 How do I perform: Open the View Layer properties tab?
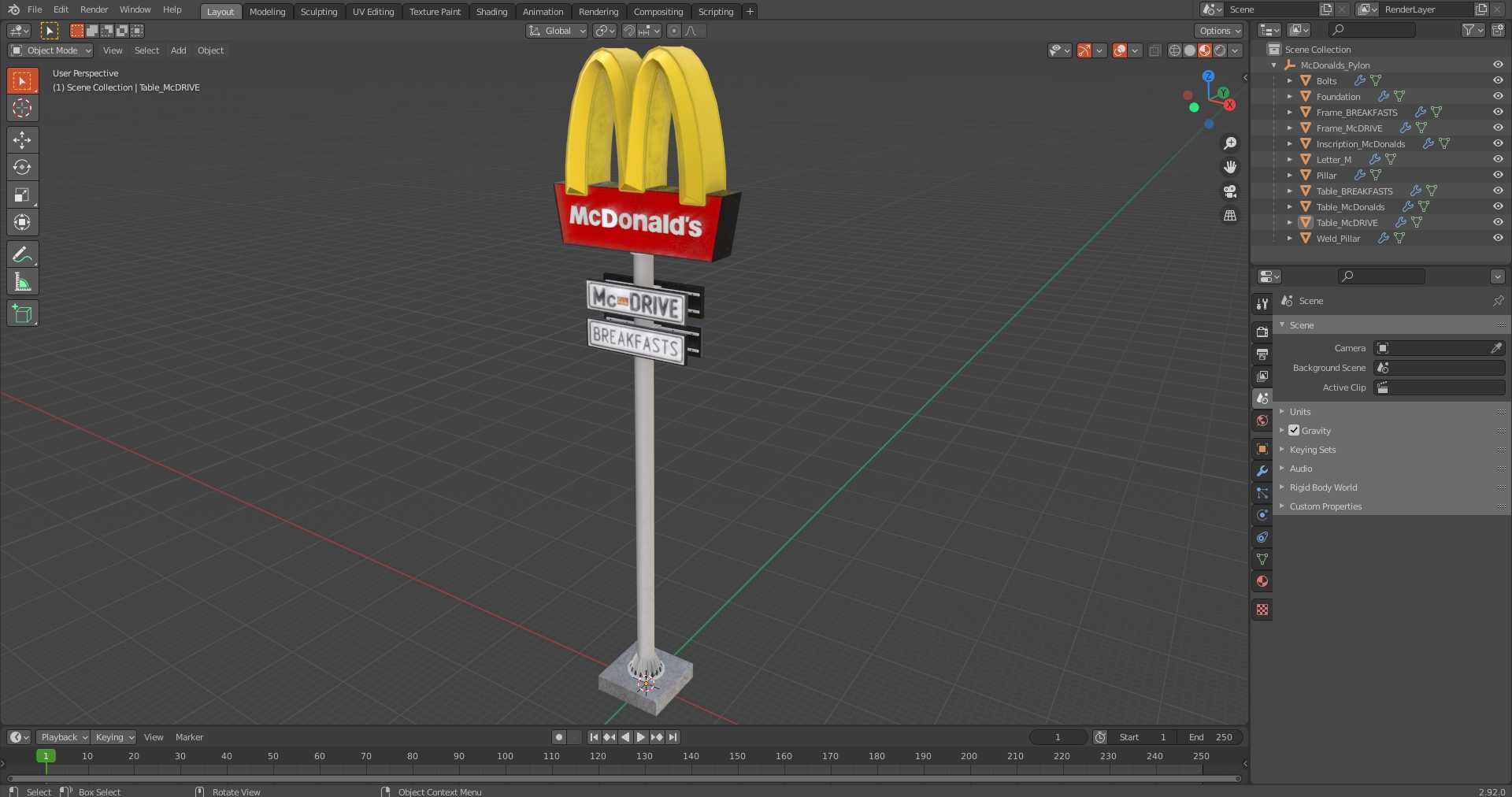click(x=1262, y=376)
